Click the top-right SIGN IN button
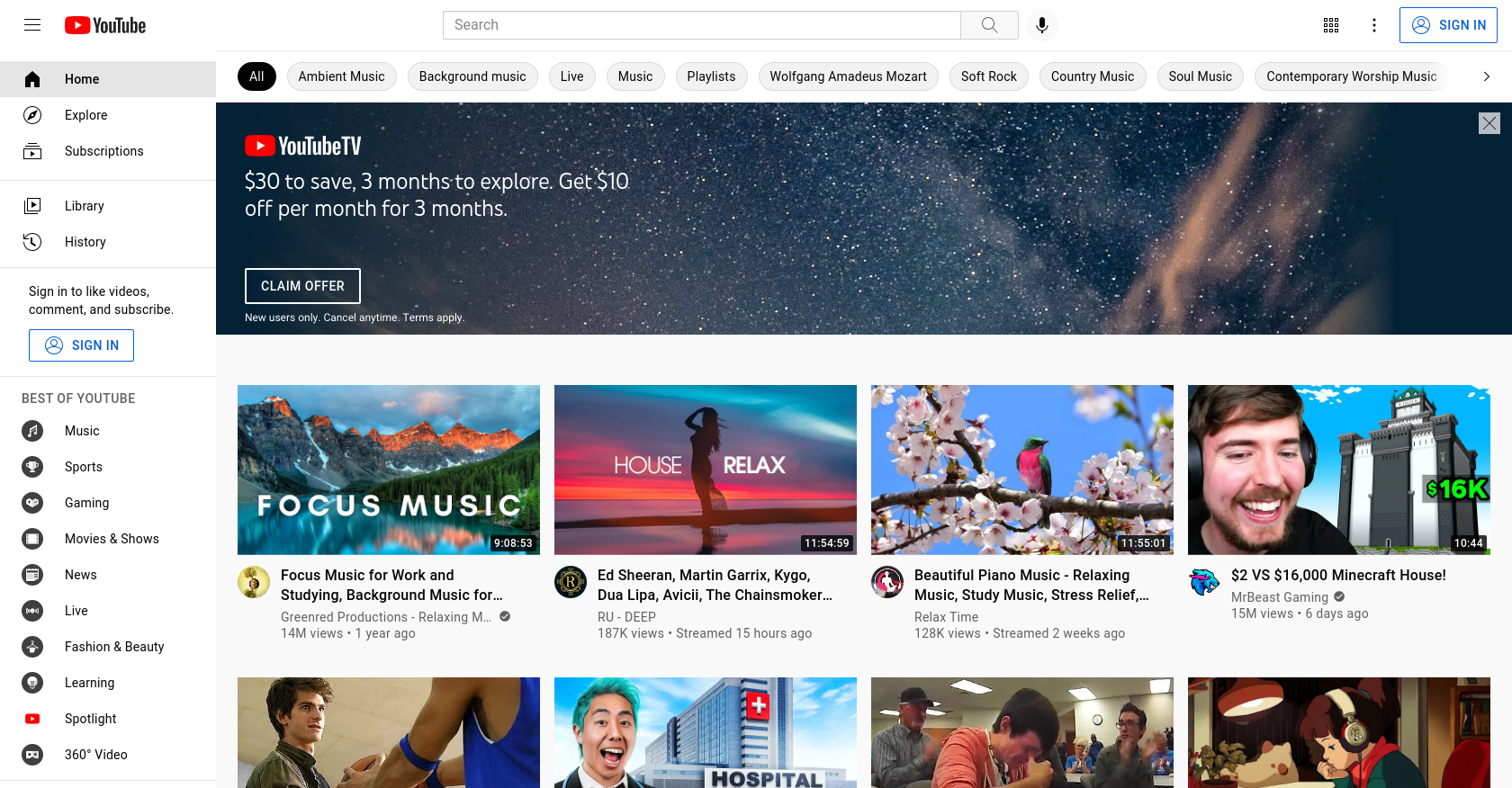This screenshot has height=788, width=1512. [1448, 25]
